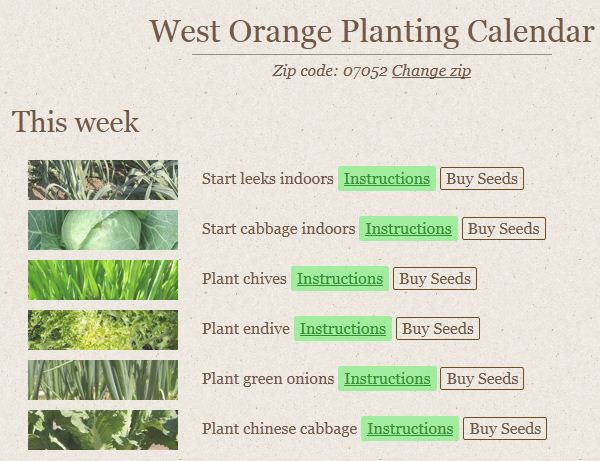Select the endive photo thumbnail
Viewport: 600px width, 461px height.
(103, 330)
